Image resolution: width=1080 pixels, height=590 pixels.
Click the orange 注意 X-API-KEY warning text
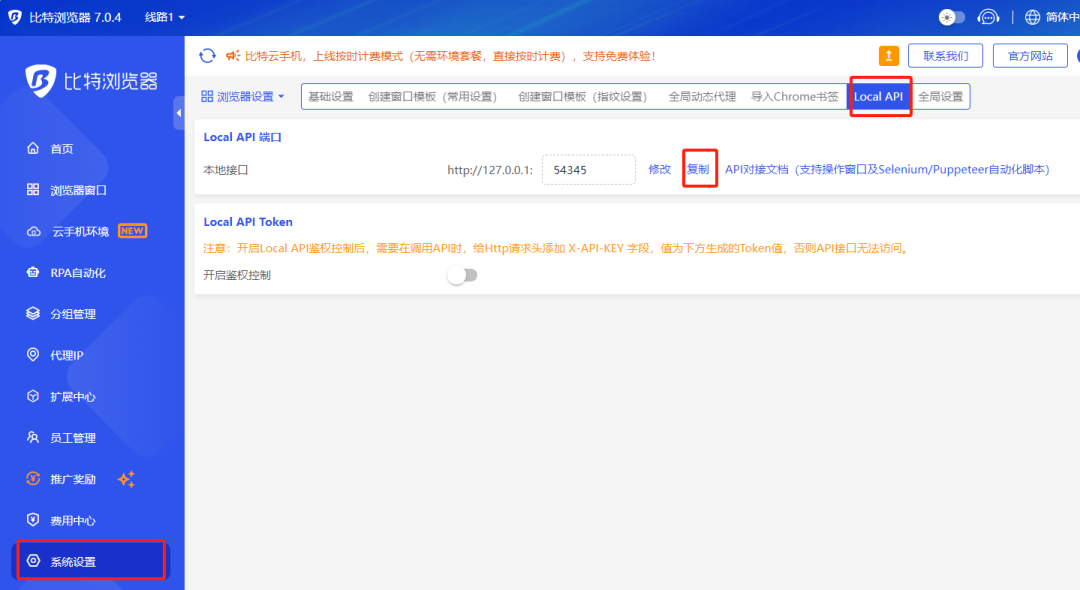[x=557, y=248]
